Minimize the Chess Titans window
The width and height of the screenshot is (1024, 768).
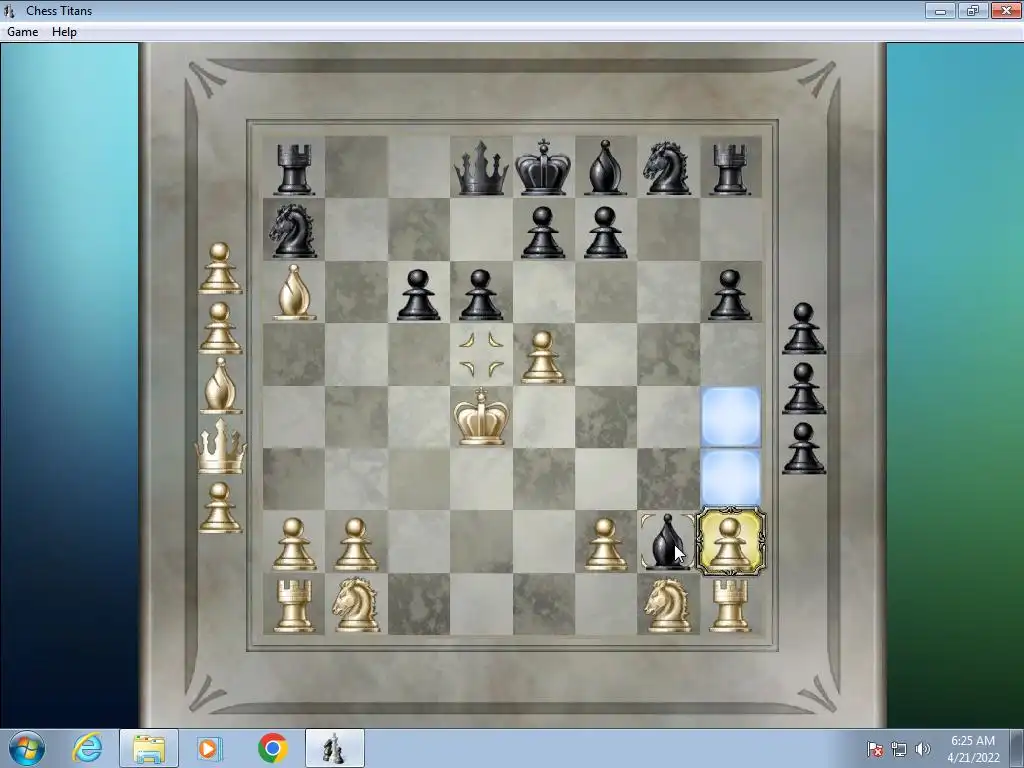pos(940,10)
